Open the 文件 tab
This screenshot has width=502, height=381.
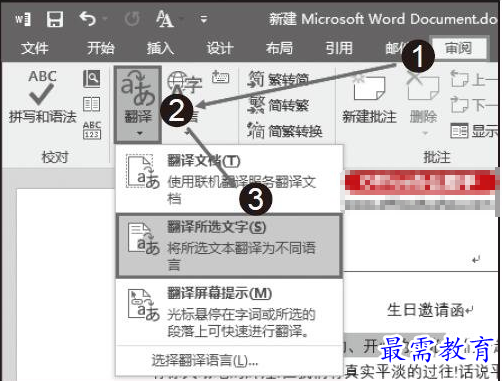34,48
